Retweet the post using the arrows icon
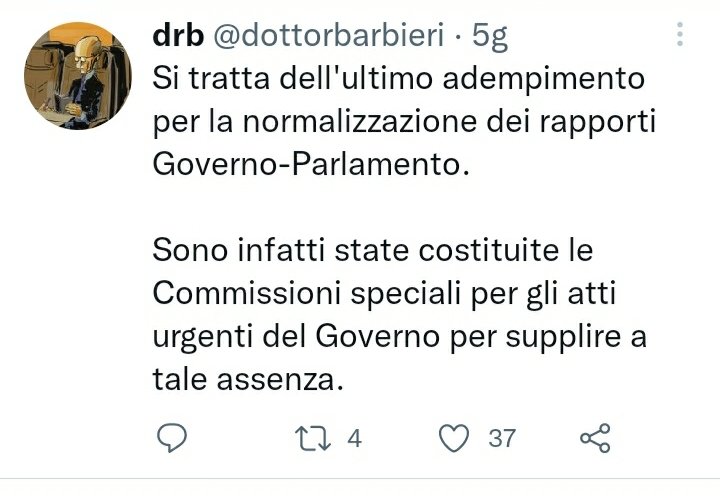Image resolution: width=720 pixels, height=497 pixels. [313, 438]
